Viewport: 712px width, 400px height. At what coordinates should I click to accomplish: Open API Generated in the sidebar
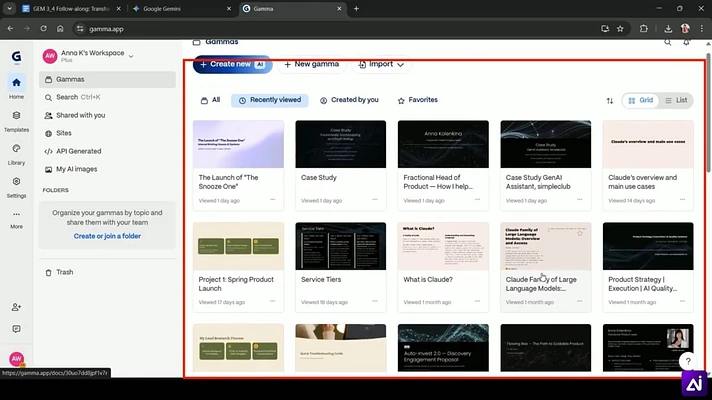click(x=108, y=151)
